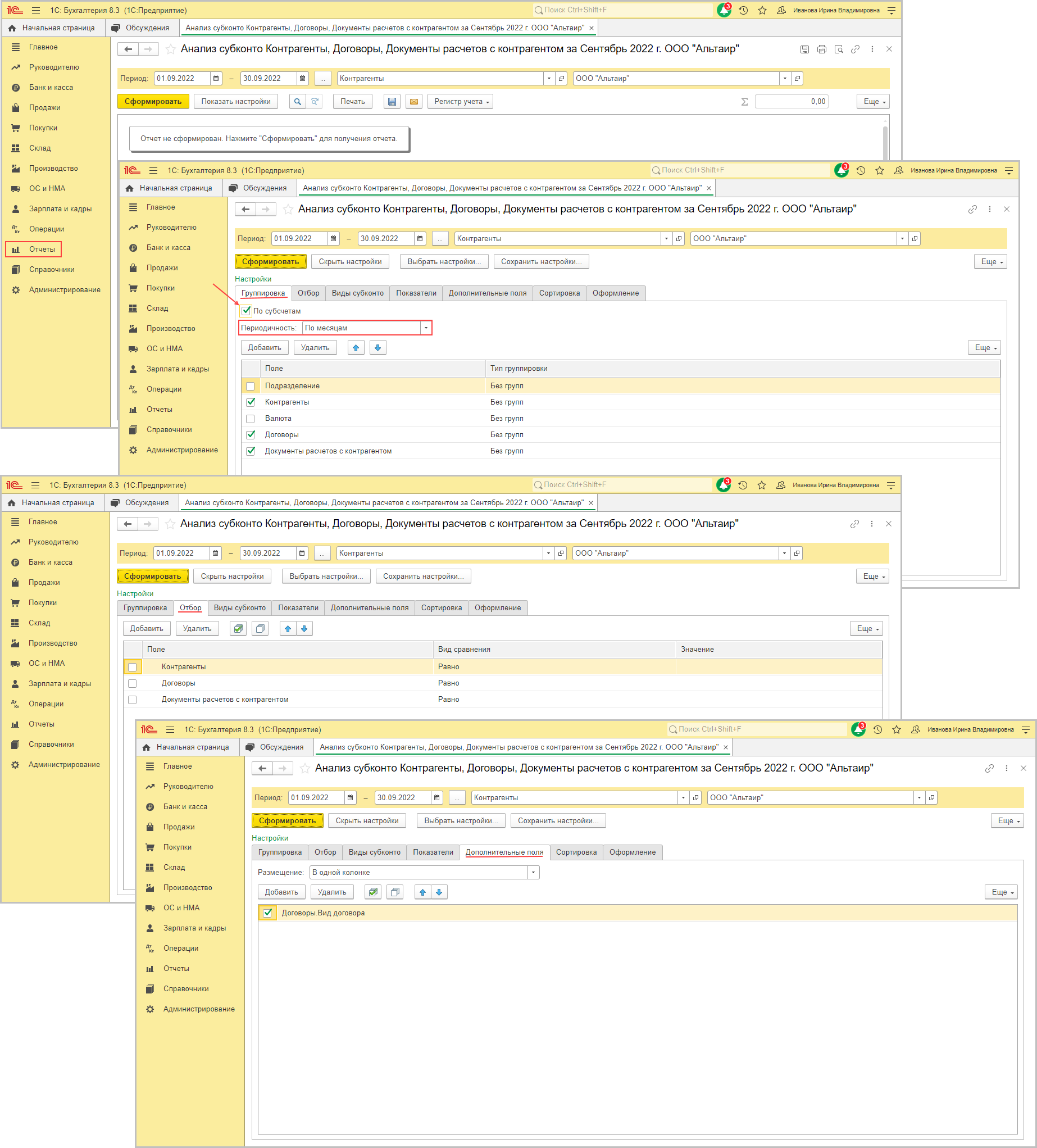
Task: Move field down in Дополнительные поля window
Action: (439, 892)
